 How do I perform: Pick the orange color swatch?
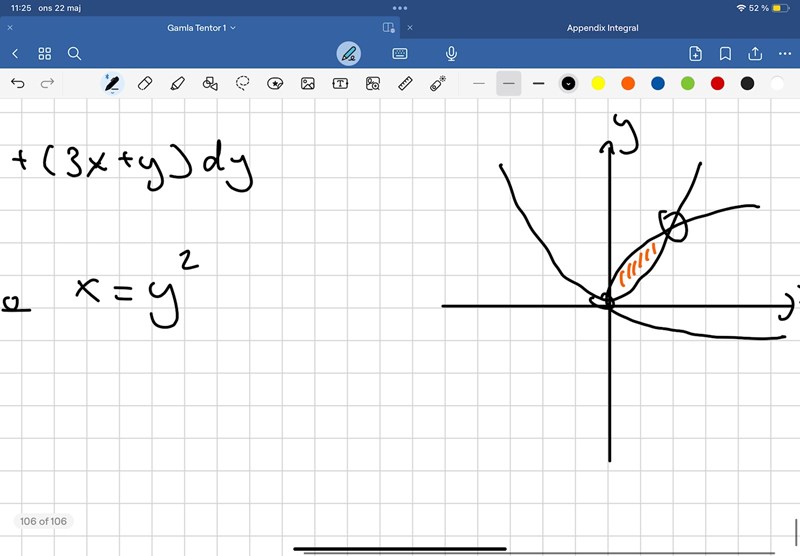pos(628,84)
